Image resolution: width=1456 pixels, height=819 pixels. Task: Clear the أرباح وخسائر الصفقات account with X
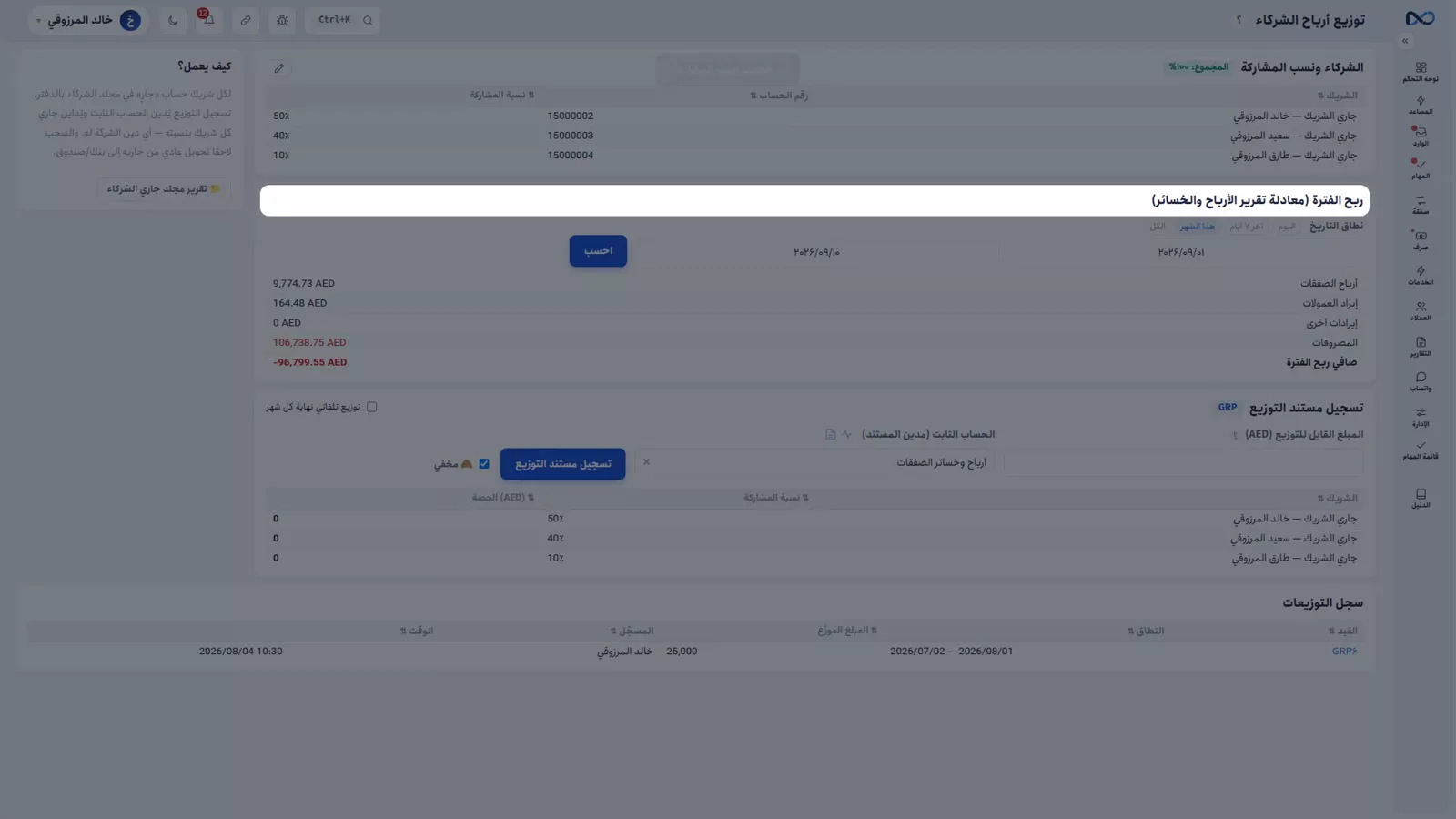coord(646,462)
